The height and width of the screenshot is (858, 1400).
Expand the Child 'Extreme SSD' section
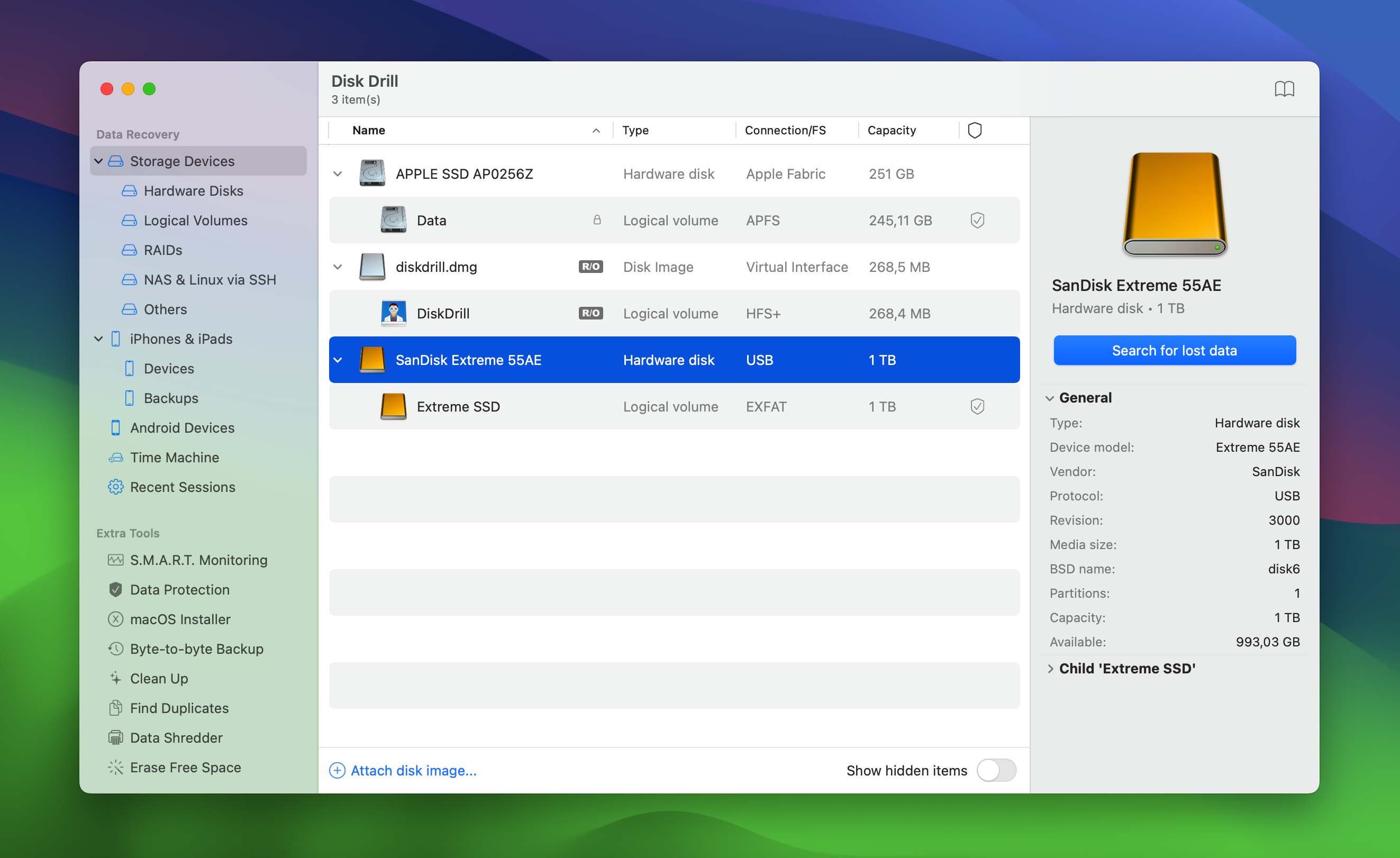coord(1050,668)
